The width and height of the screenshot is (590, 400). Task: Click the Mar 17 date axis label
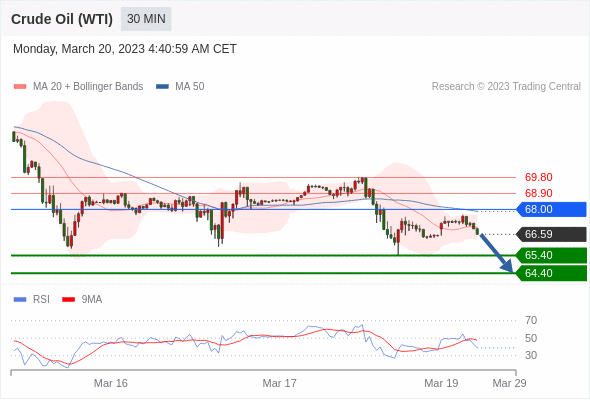pyautogui.click(x=279, y=383)
